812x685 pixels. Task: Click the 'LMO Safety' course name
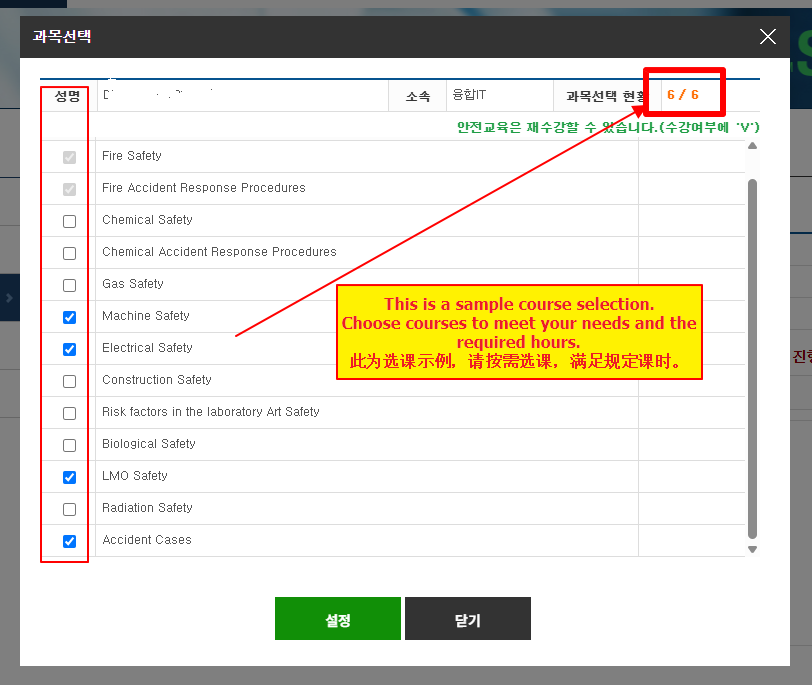[135, 476]
